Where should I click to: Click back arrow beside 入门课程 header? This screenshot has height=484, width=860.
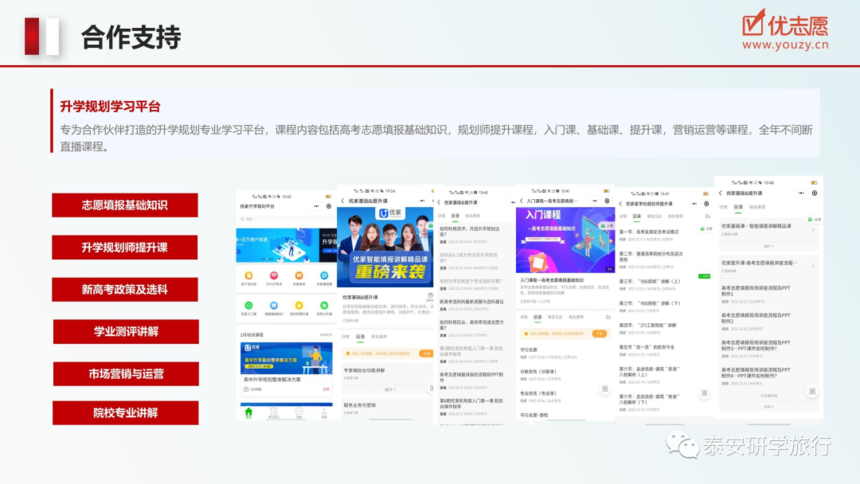point(522,201)
